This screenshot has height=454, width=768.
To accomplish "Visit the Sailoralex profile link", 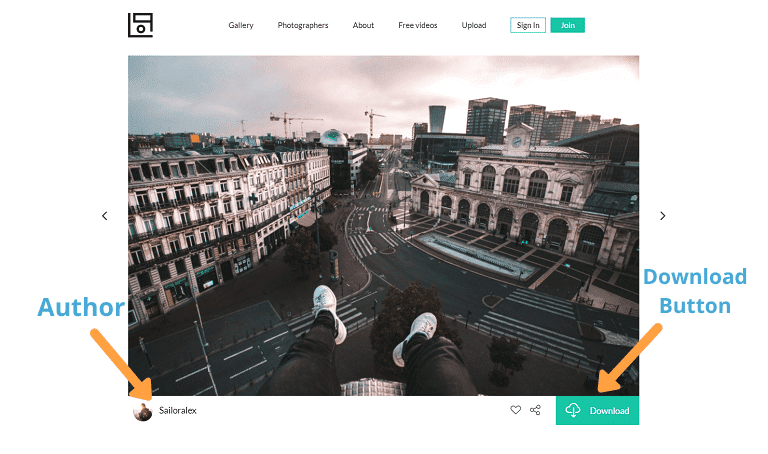I will [x=178, y=411].
